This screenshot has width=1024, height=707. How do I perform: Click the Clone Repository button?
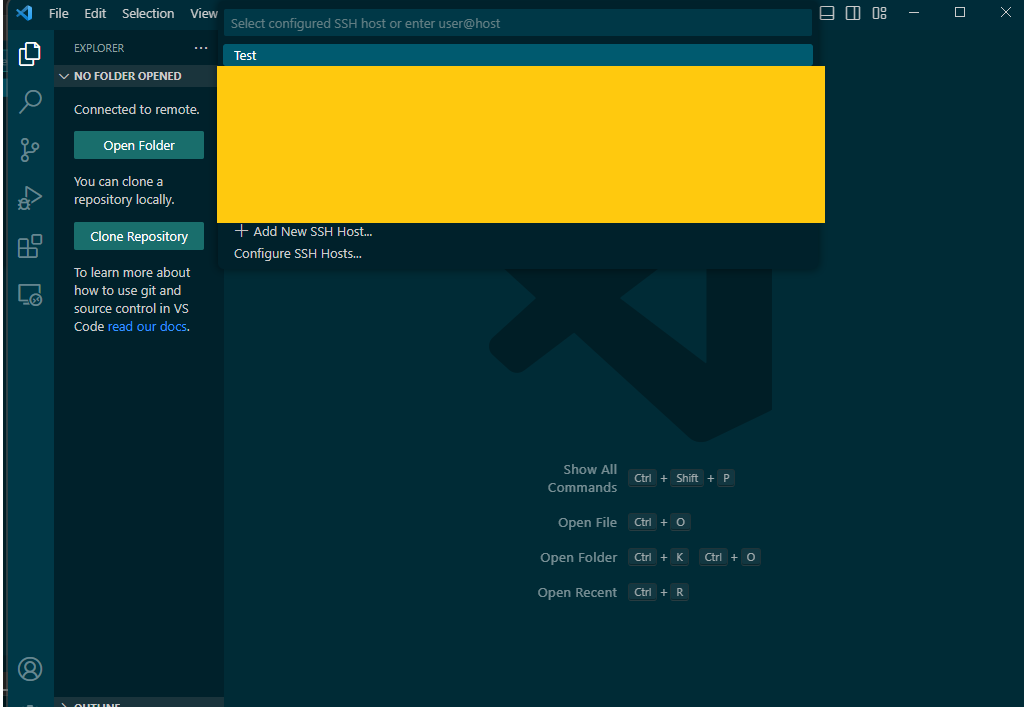[x=138, y=236]
